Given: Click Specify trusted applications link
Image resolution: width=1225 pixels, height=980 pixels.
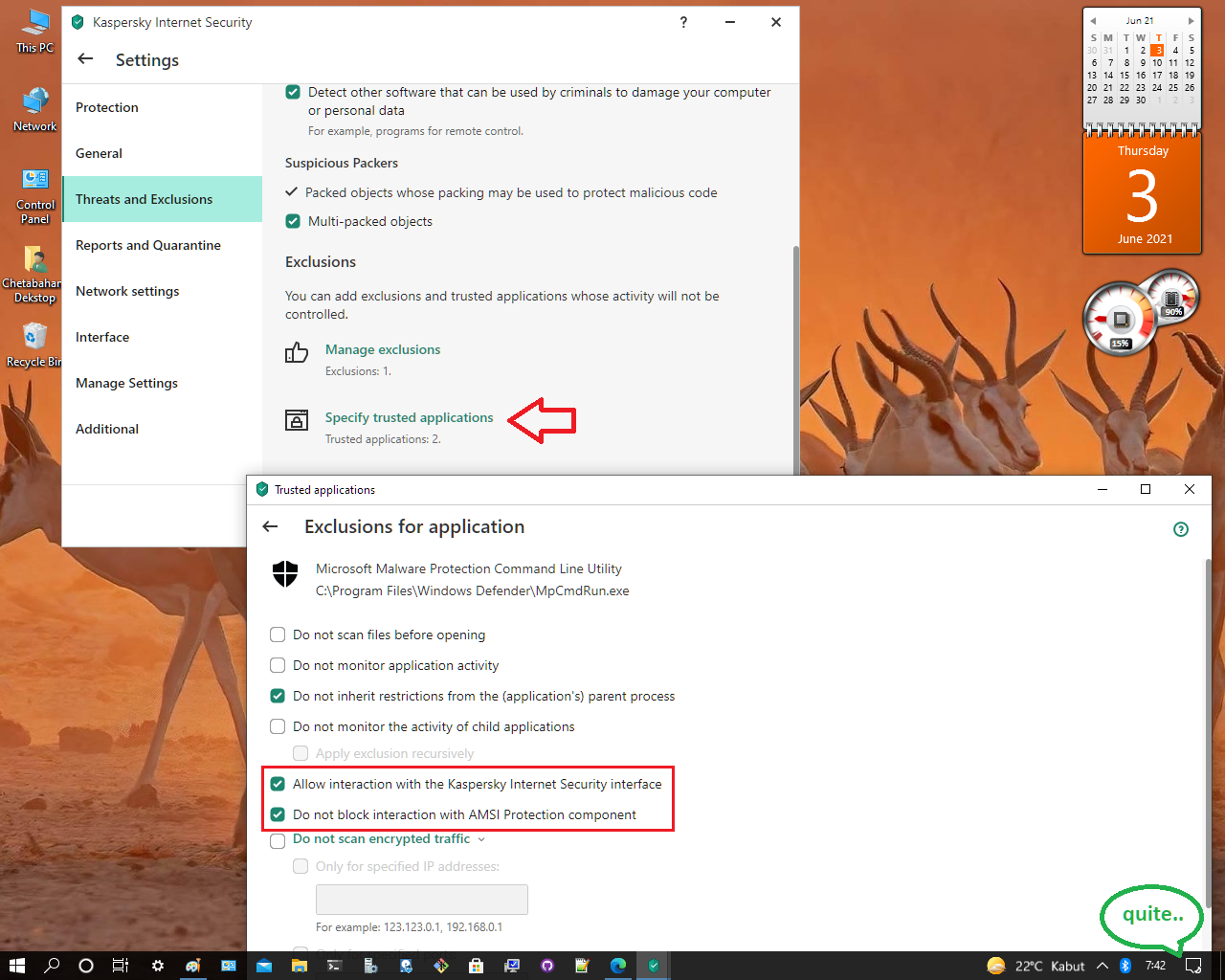Looking at the screenshot, I should [x=409, y=417].
